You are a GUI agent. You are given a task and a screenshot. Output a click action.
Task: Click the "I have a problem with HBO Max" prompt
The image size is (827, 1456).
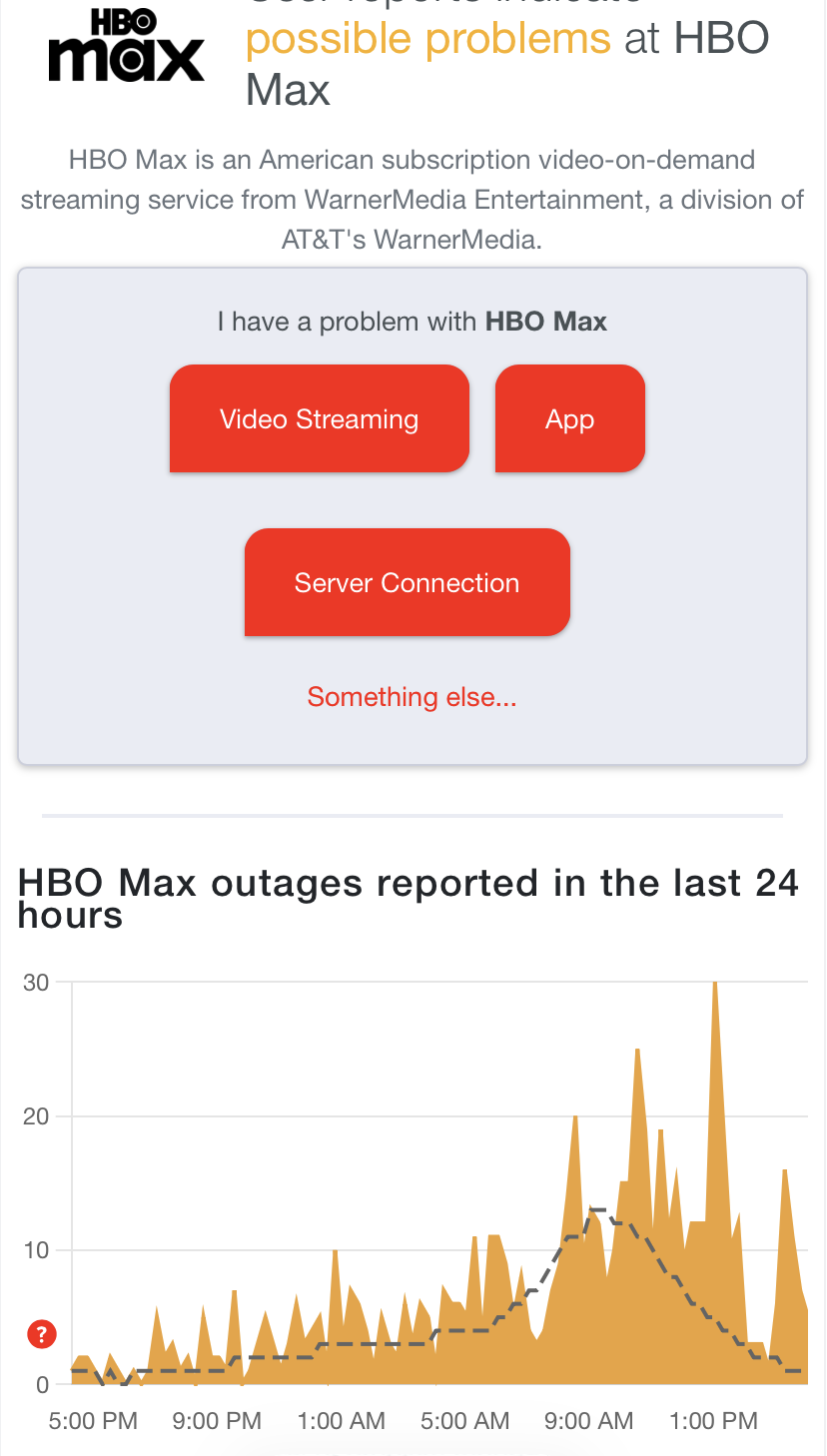pos(412,322)
